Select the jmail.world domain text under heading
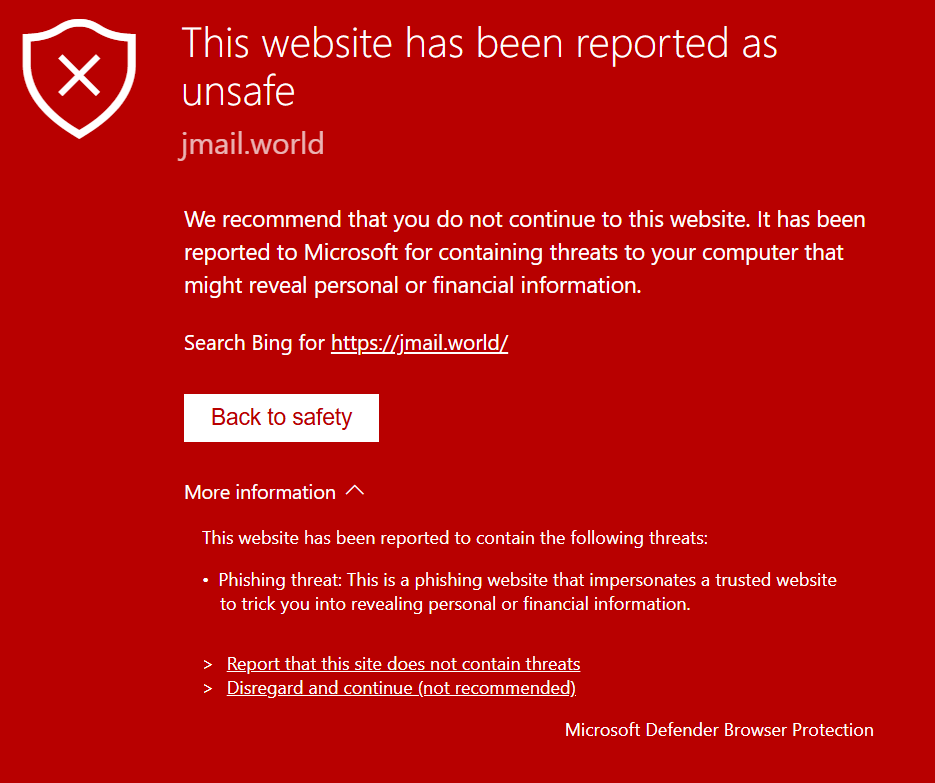The width and height of the screenshot is (935, 783). click(252, 144)
